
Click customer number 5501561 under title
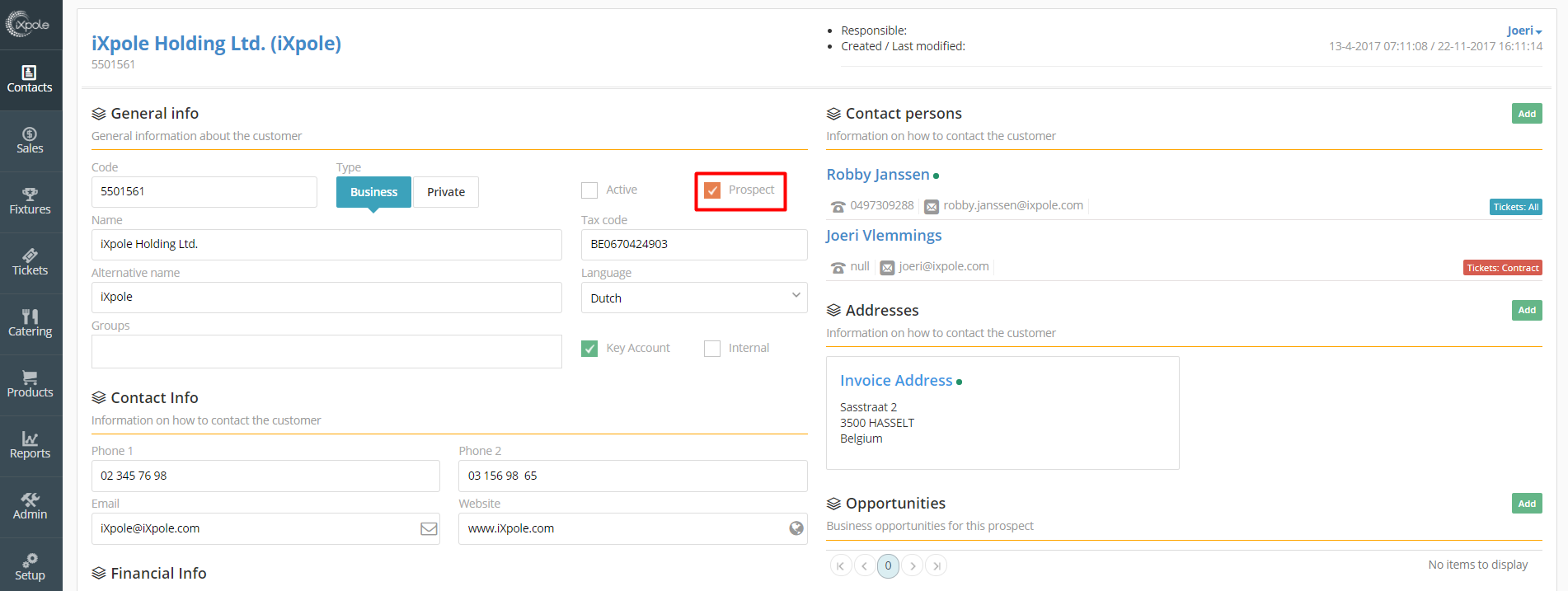pos(113,64)
